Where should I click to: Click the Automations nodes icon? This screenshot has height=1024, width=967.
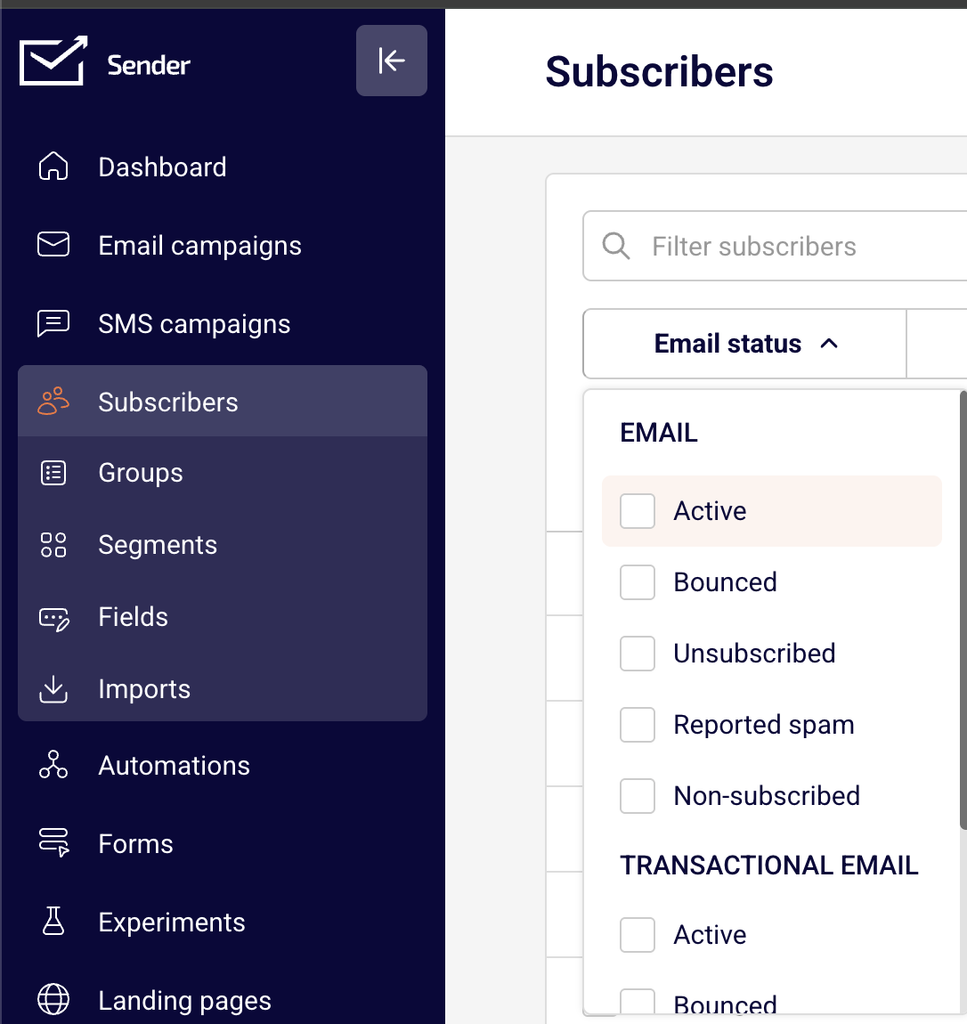click(x=53, y=765)
